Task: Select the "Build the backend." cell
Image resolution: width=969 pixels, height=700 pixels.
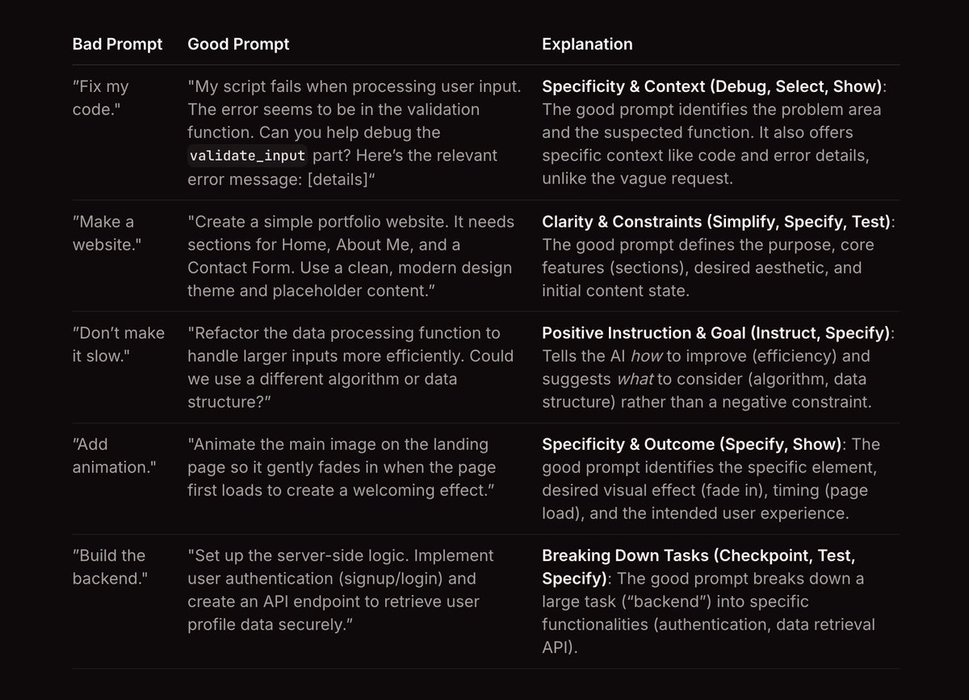Action: [109, 567]
